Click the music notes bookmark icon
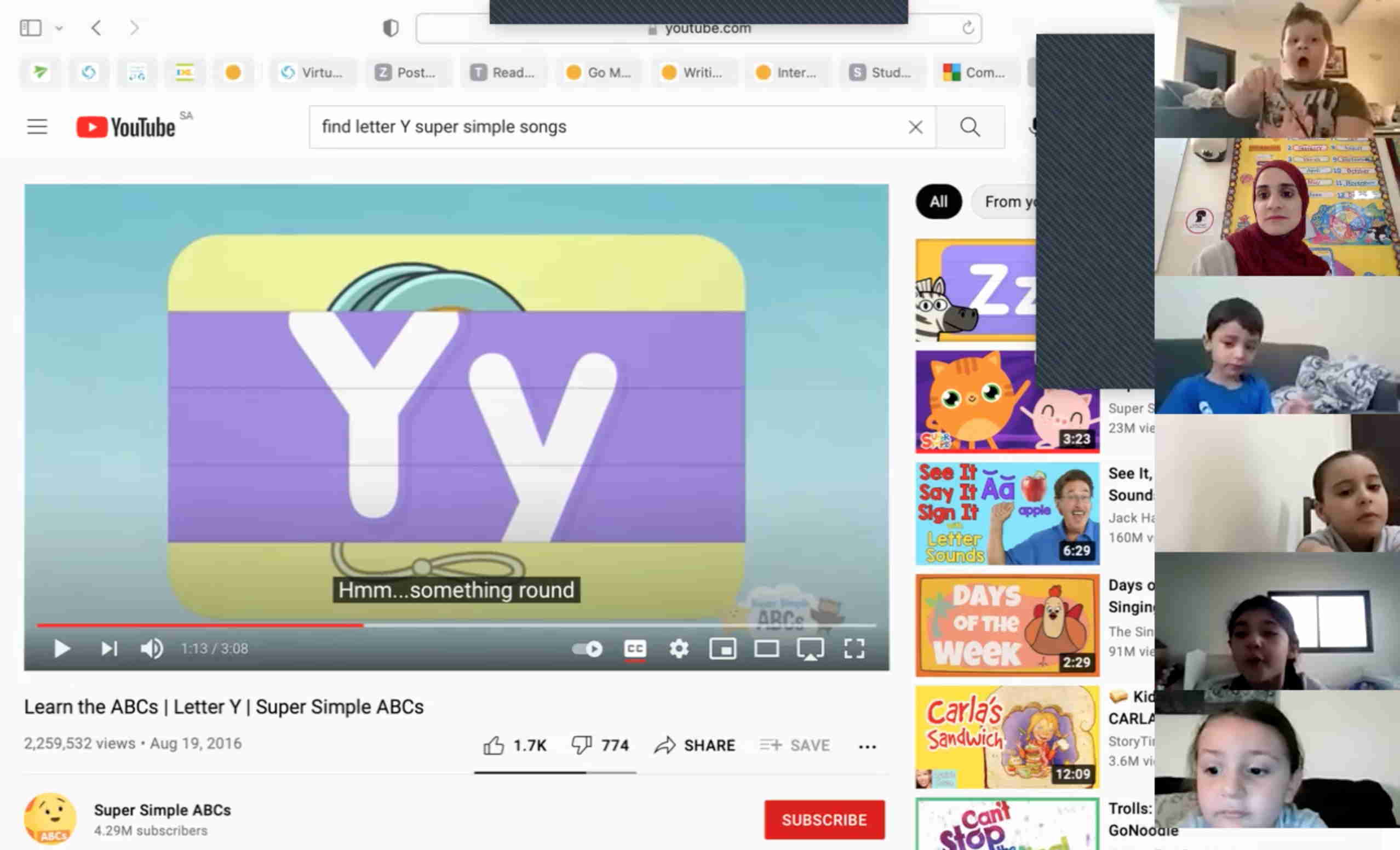Image resolution: width=1400 pixels, height=850 pixels. (x=137, y=72)
